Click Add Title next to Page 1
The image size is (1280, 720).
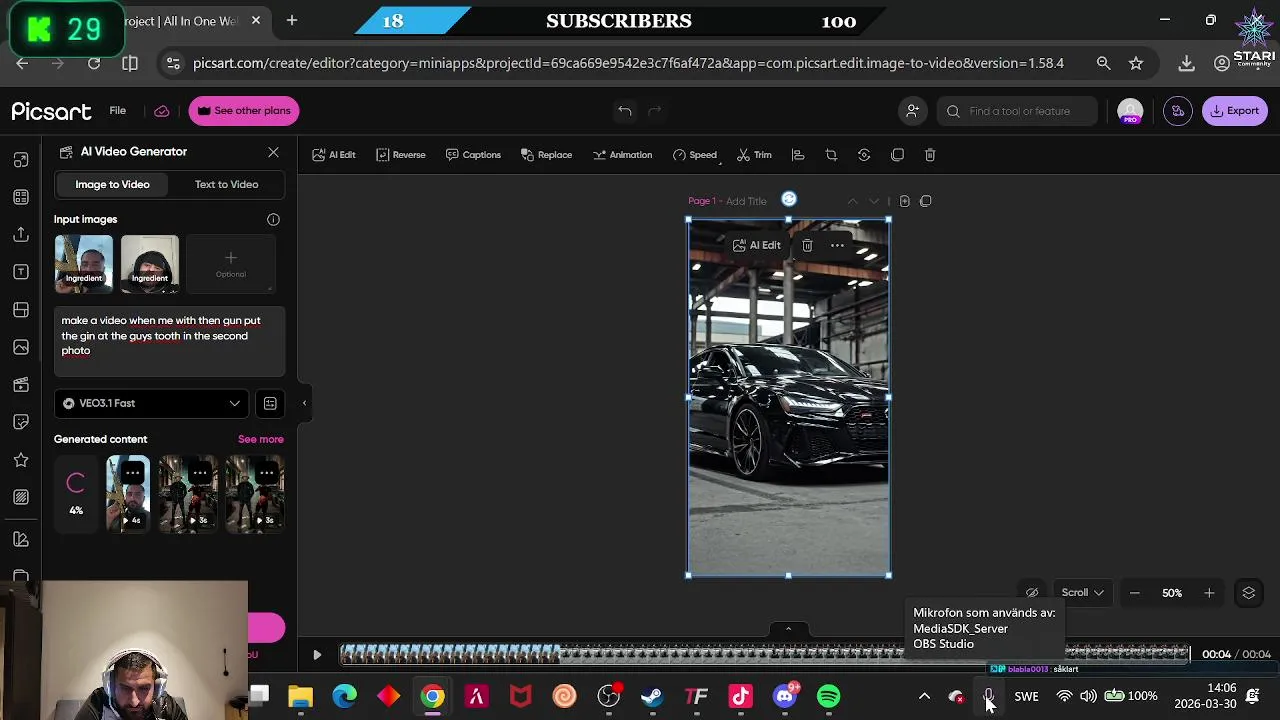point(746,201)
